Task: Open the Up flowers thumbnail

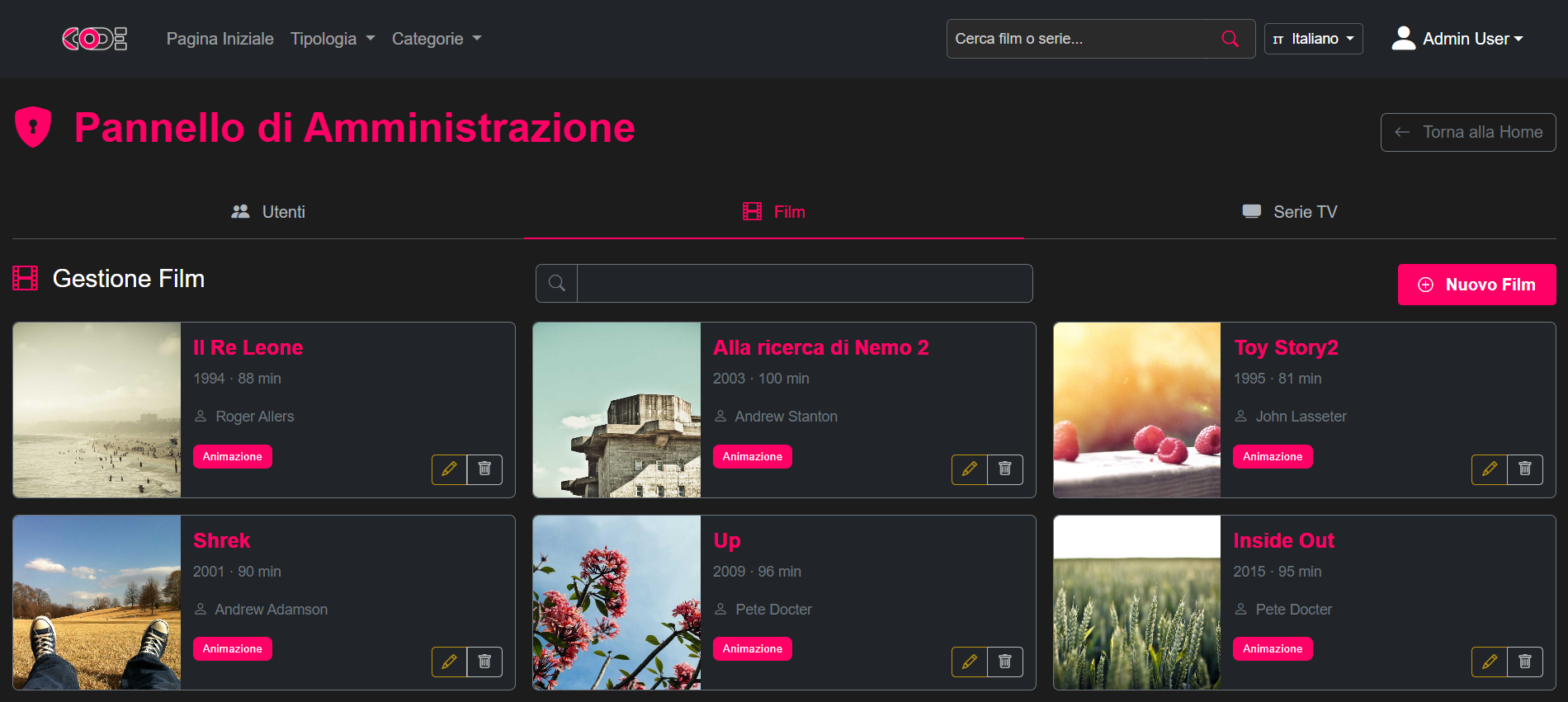Action: pyautogui.click(x=617, y=602)
